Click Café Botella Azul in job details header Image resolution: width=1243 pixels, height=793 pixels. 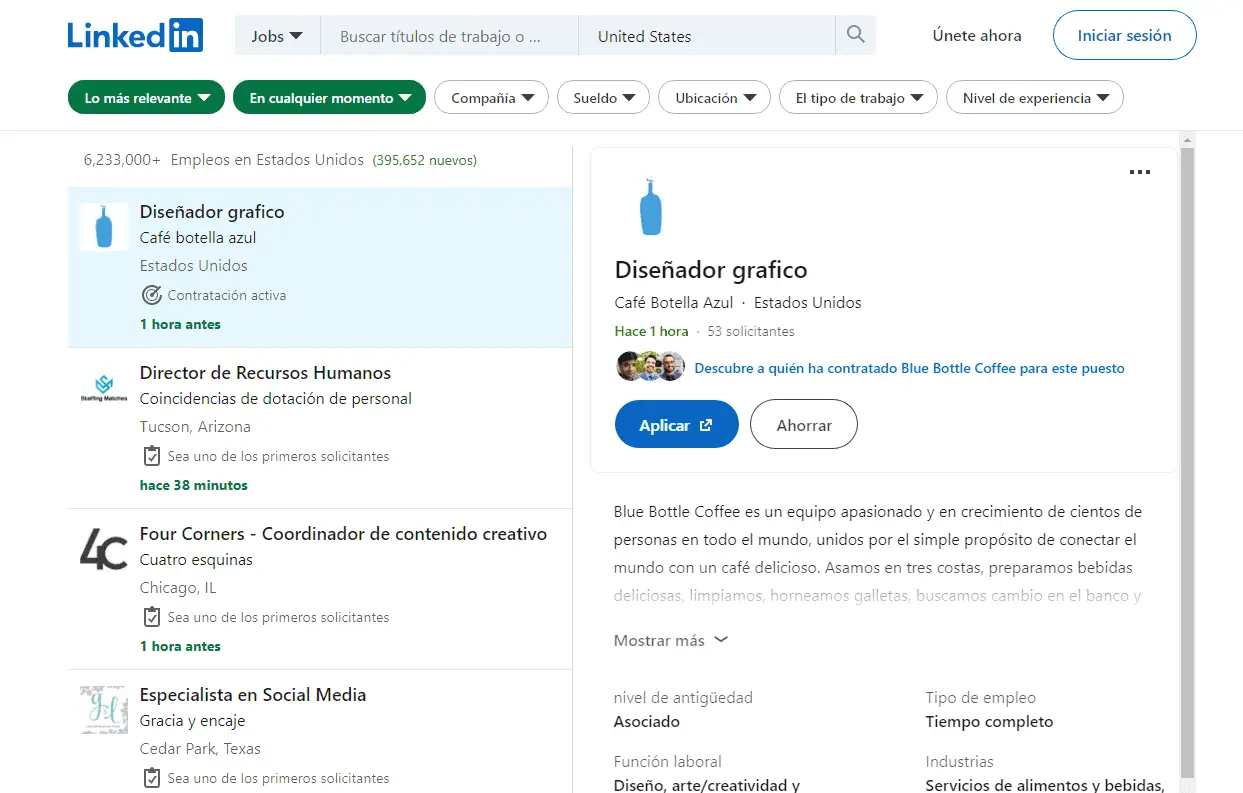[674, 303]
